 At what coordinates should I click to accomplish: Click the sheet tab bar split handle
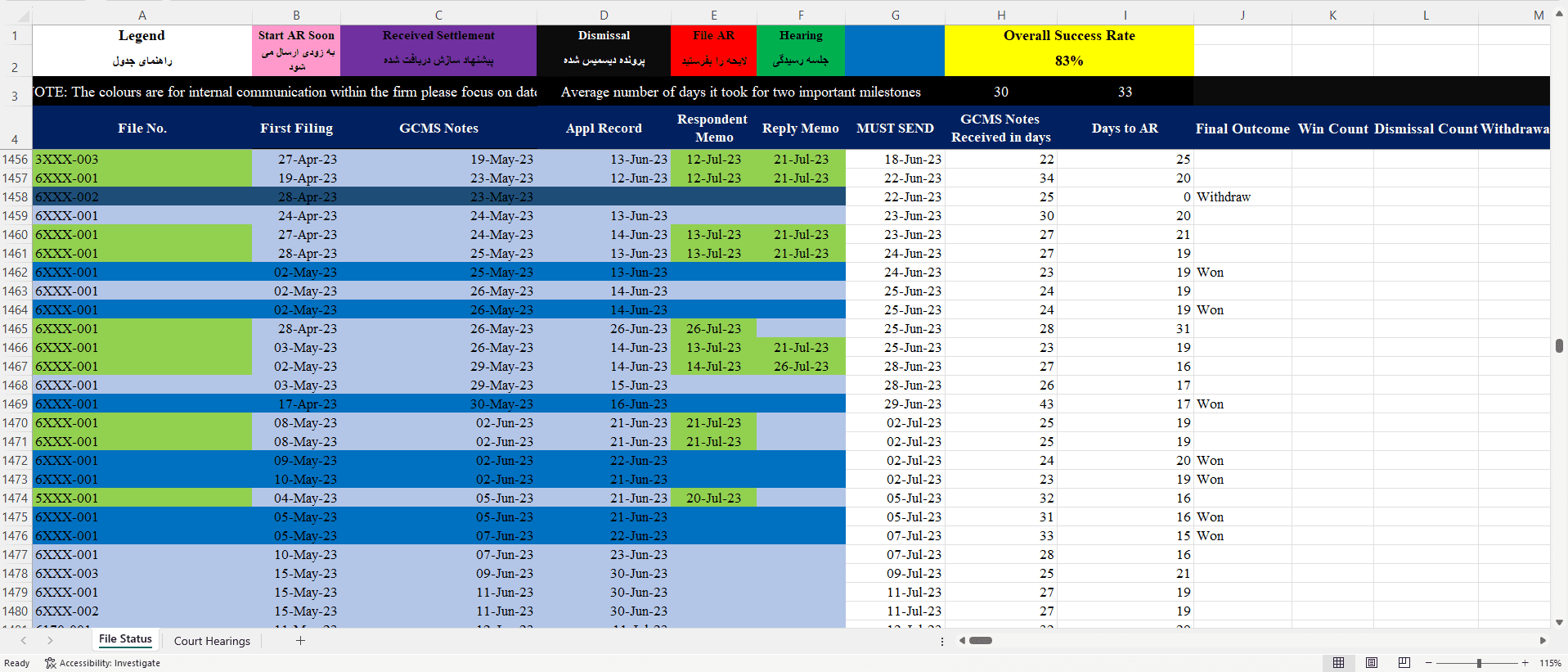942,641
